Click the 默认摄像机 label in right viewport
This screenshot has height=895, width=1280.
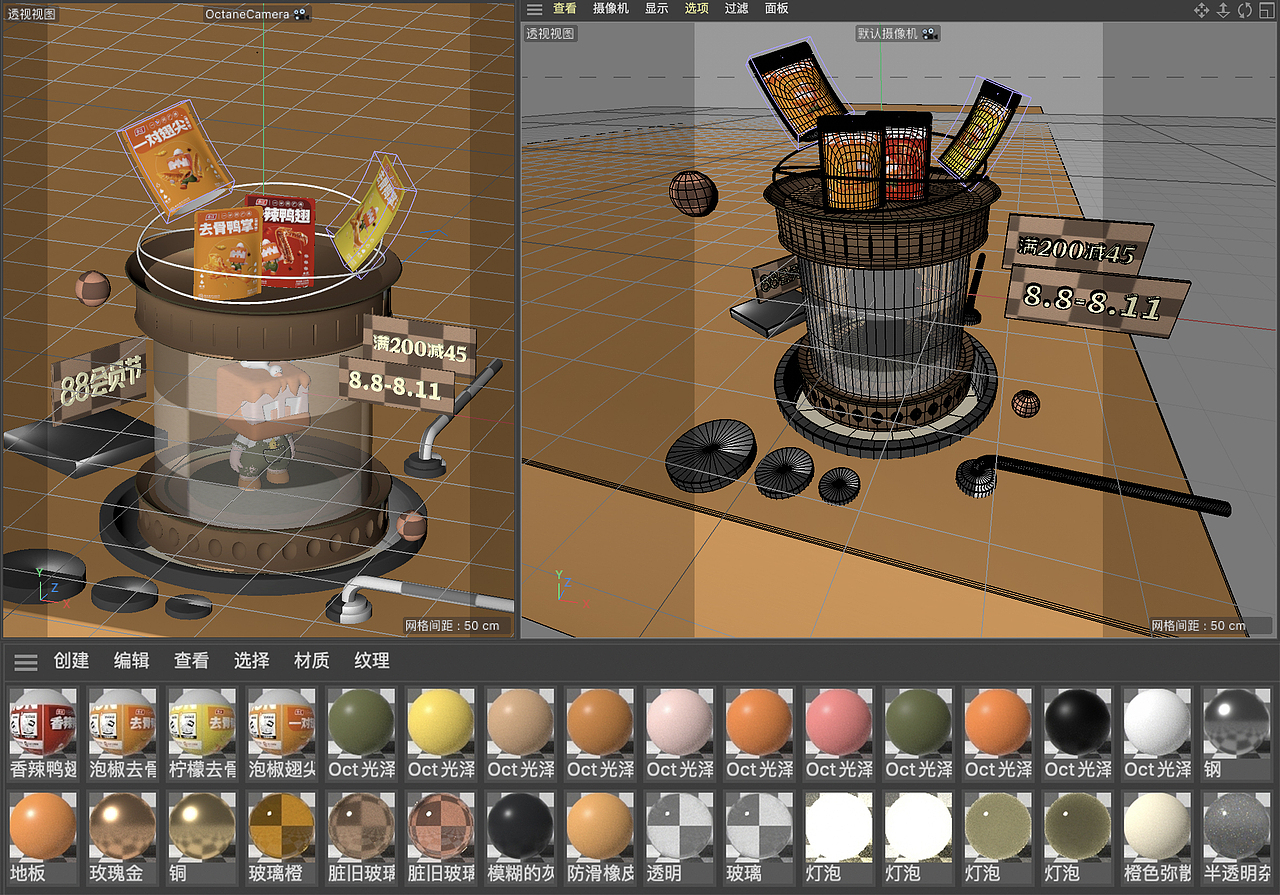click(x=887, y=33)
